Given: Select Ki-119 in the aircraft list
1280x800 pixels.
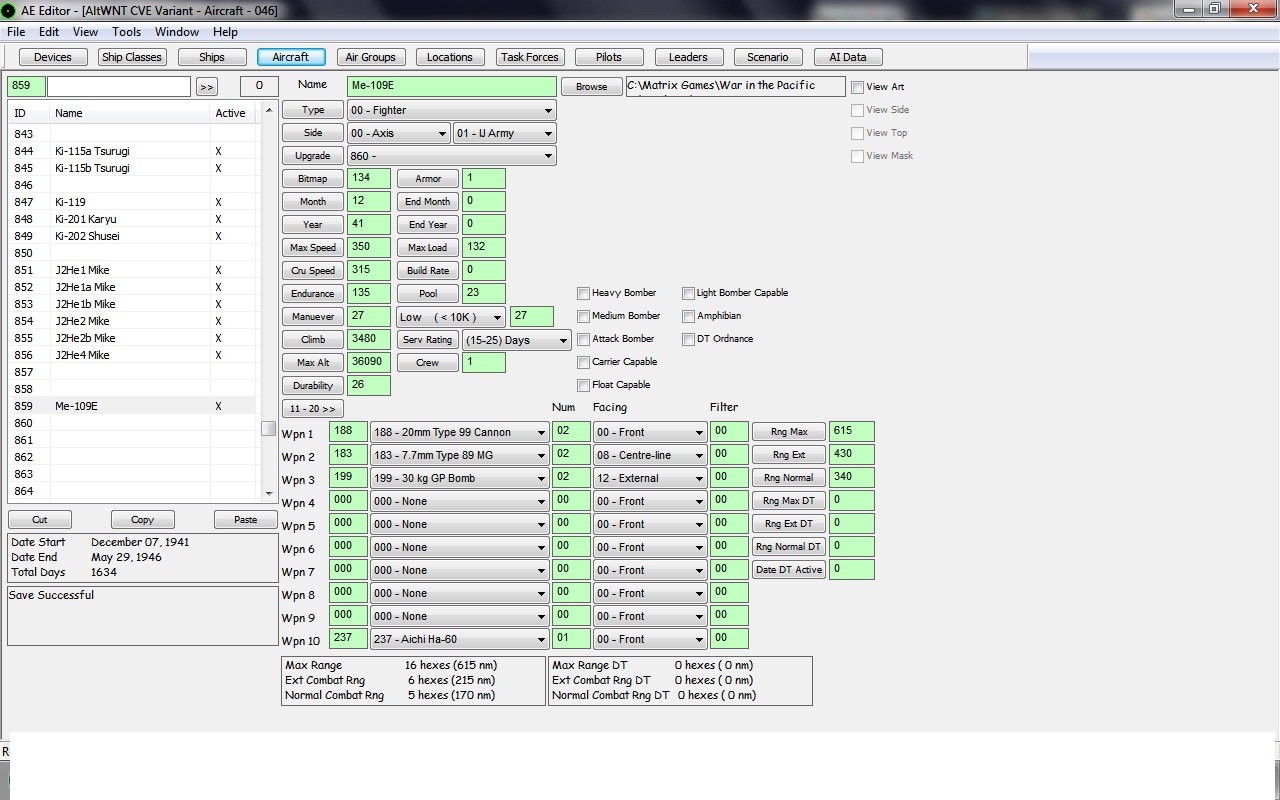Looking at the screenshot, I should click(132, 202).
